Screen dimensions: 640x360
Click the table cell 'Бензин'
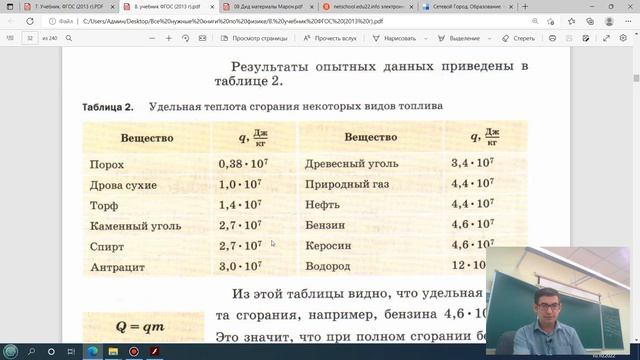tap(325, 225)
